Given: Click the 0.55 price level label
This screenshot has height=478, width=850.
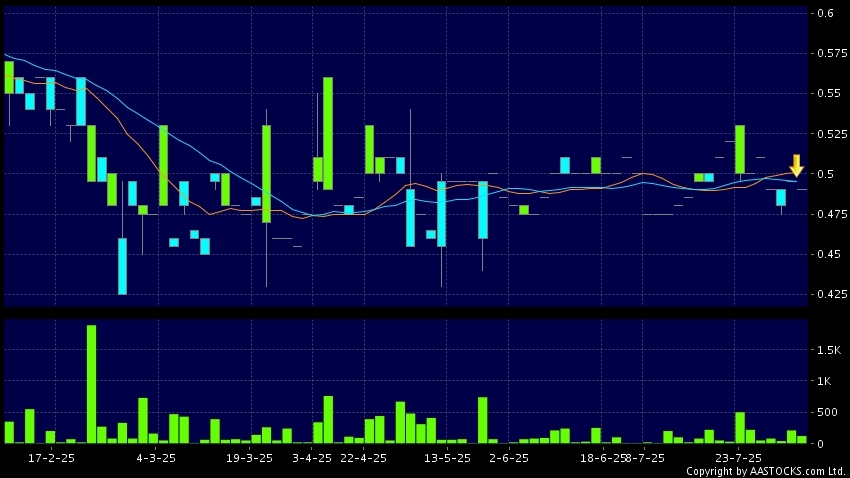Looking at the screenshot, I should [829, 93].
